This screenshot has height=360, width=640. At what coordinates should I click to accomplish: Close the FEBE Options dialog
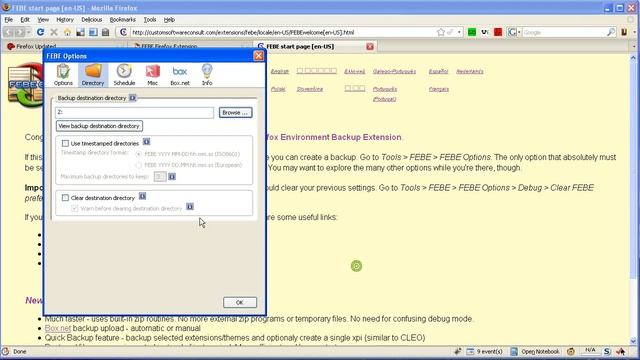coord(259,56)
